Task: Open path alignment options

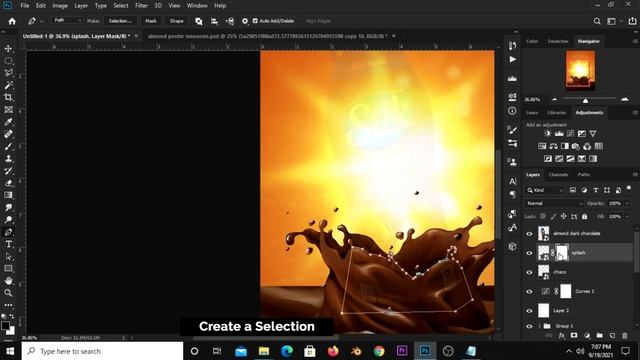Action: (214, 21)
